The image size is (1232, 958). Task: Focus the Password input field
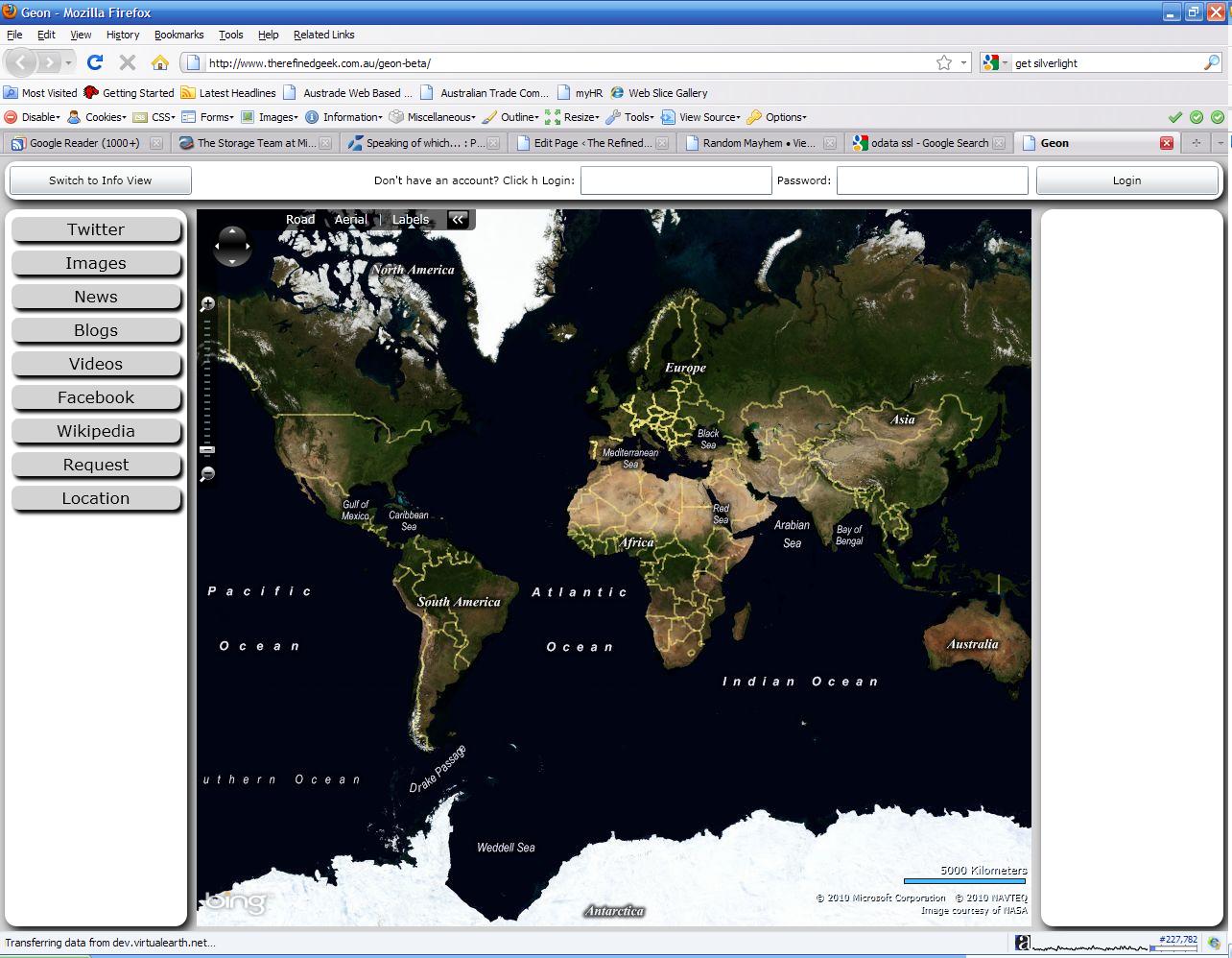[x=932, y=180]
